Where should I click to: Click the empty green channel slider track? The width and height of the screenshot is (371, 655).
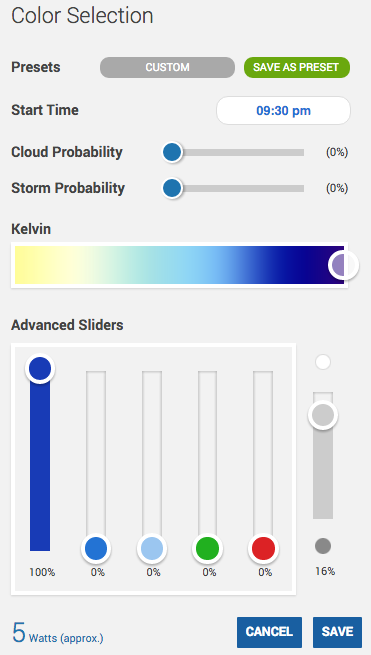208,453
